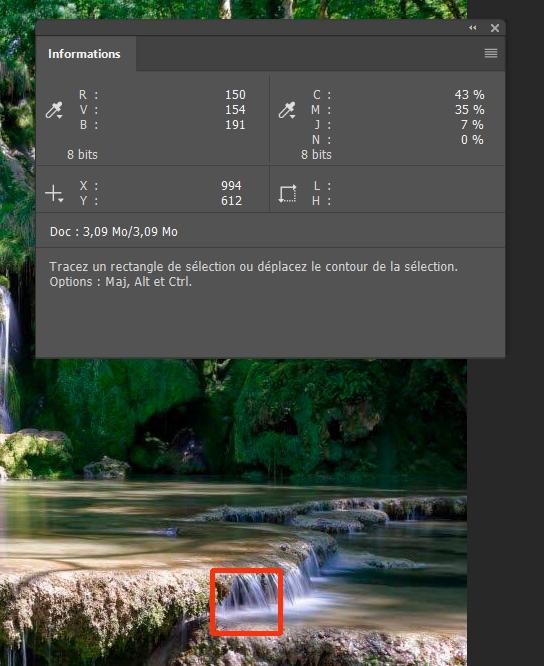Open RGB eyedropper readout options

click(54, 110)
